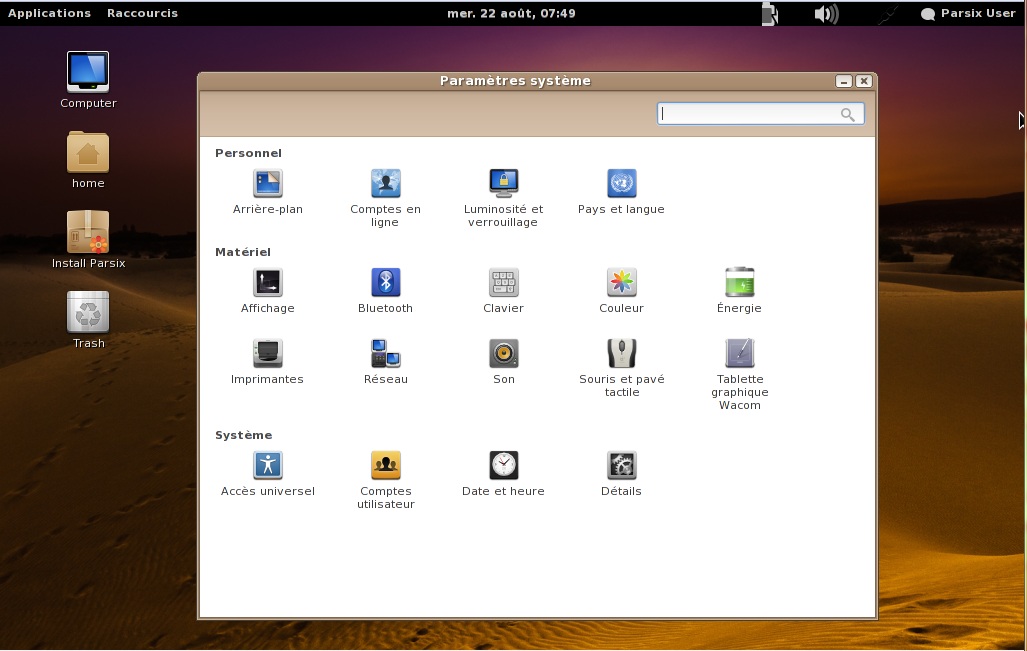Click the network connection icon in panel
The height and width of the screenshot is (651, 1027).
(x=887, y=14)
